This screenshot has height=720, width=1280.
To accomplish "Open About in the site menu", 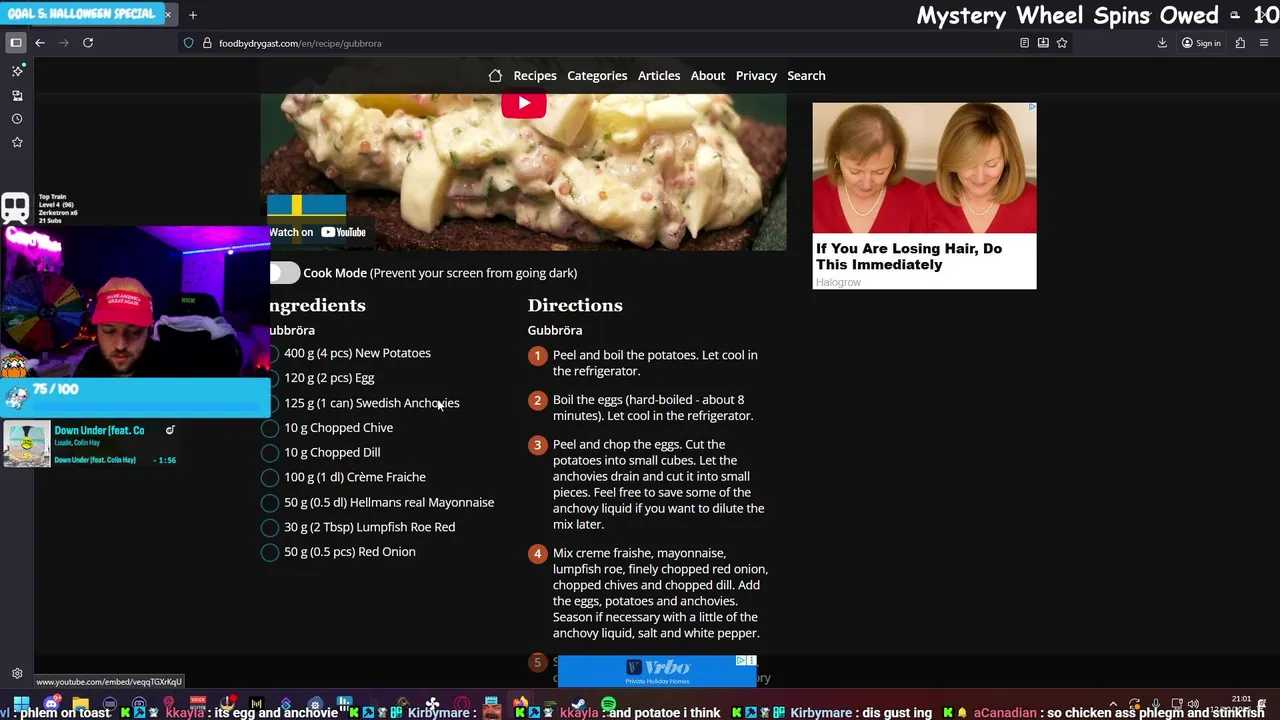I will point(708,76).
